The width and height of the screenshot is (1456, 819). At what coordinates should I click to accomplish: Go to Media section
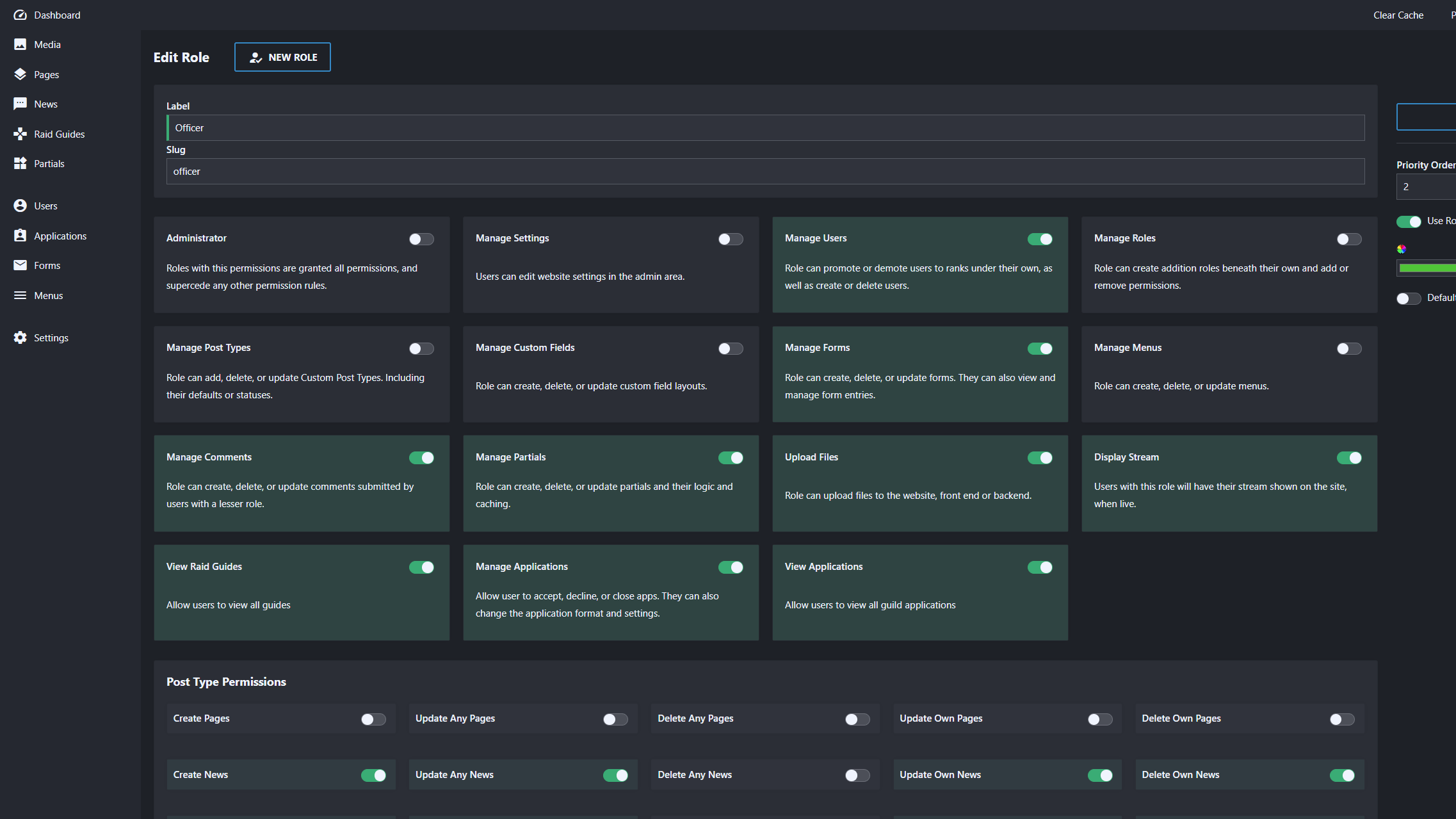click(47, 44)
